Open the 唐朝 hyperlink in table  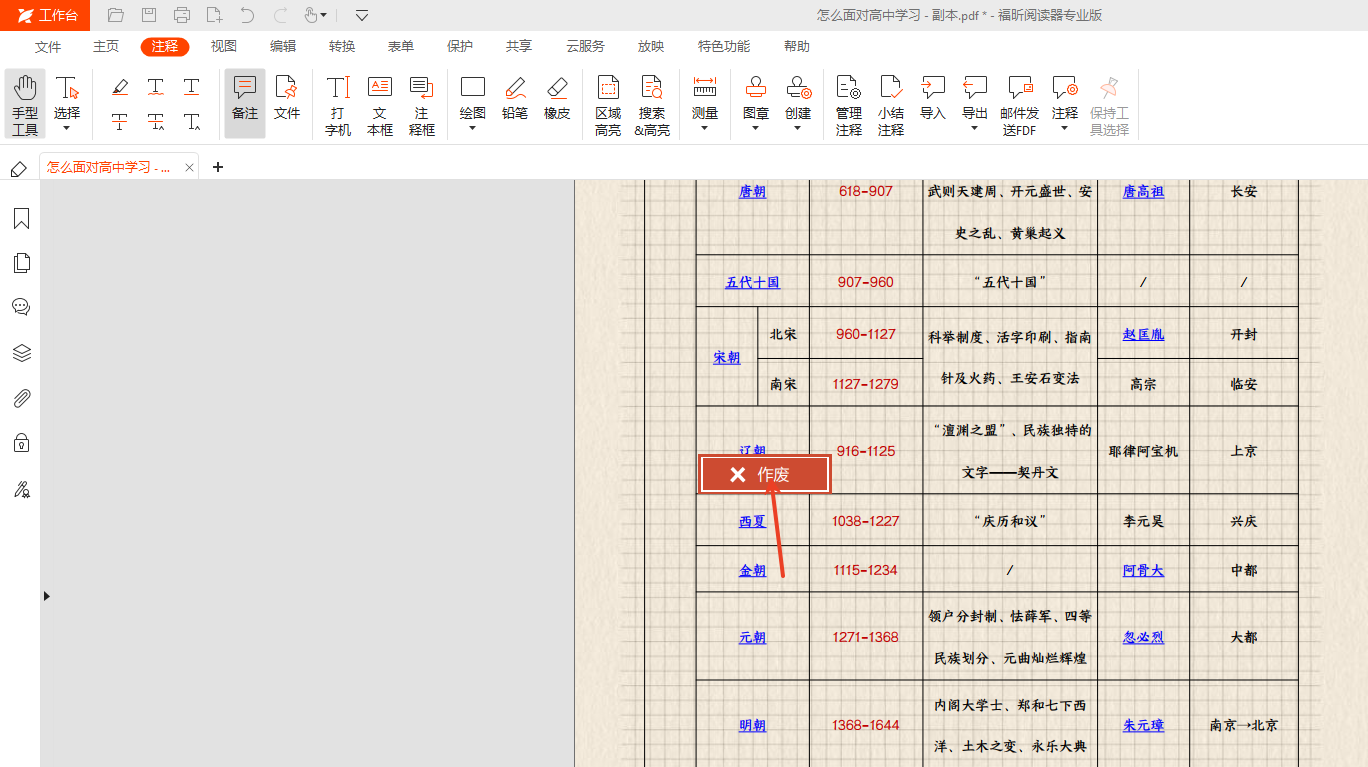coord(752,191)
